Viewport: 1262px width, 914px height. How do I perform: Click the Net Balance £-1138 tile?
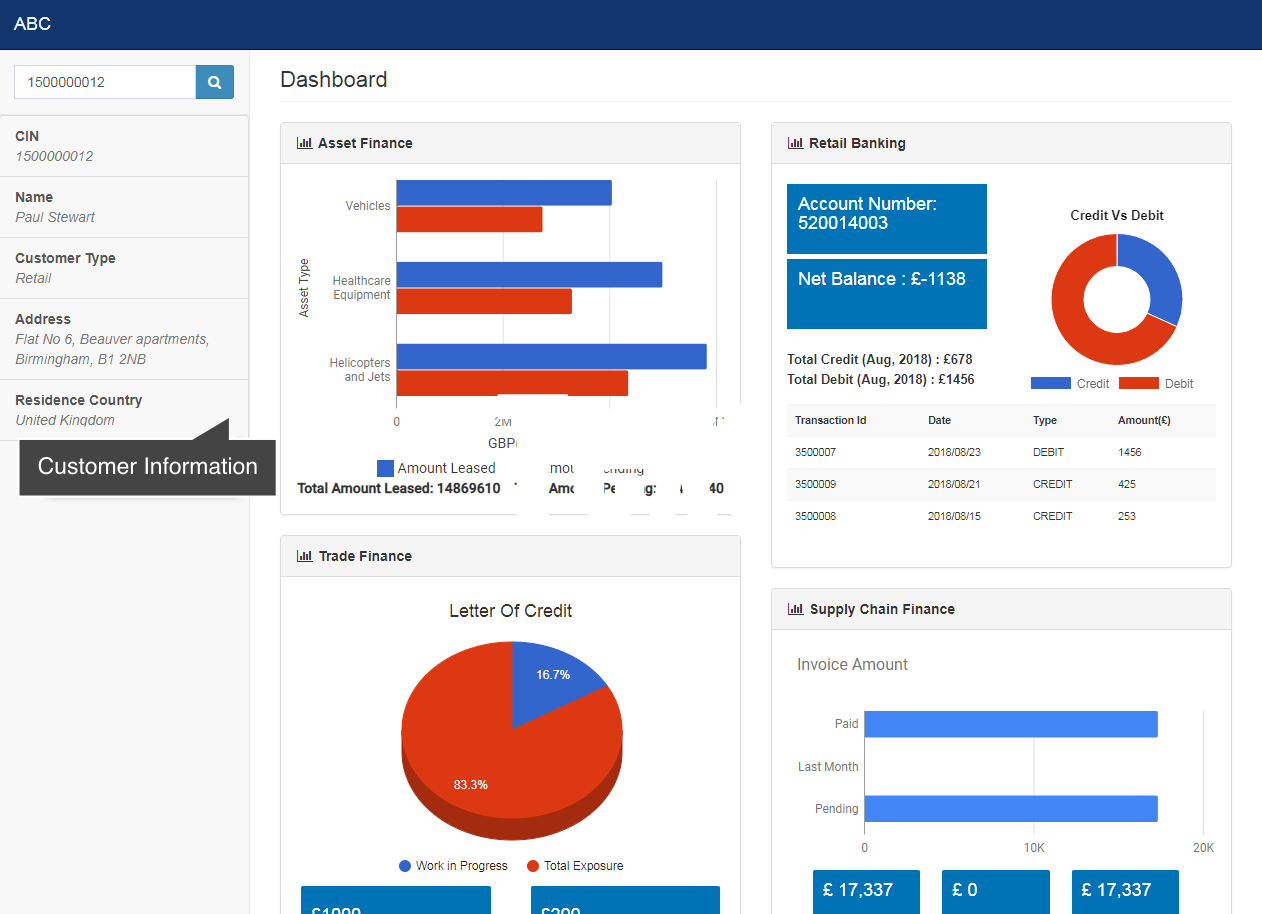pos(887,294)
